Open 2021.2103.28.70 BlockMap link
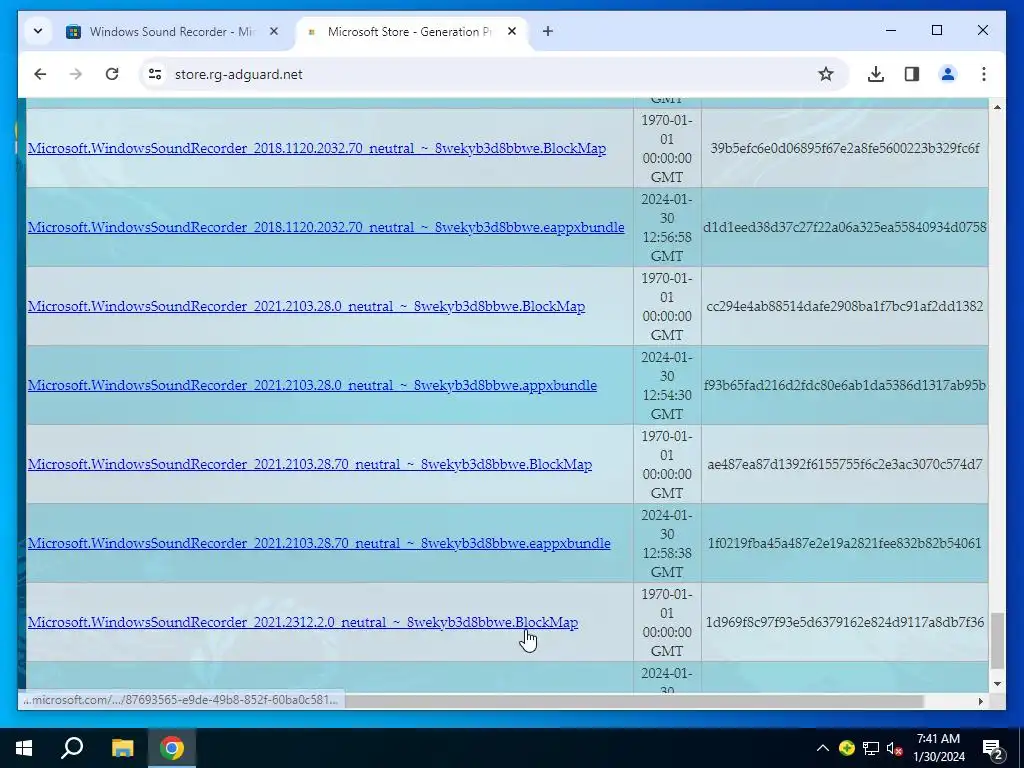Screen dimensions: 1024x768 tap(310, 464)
